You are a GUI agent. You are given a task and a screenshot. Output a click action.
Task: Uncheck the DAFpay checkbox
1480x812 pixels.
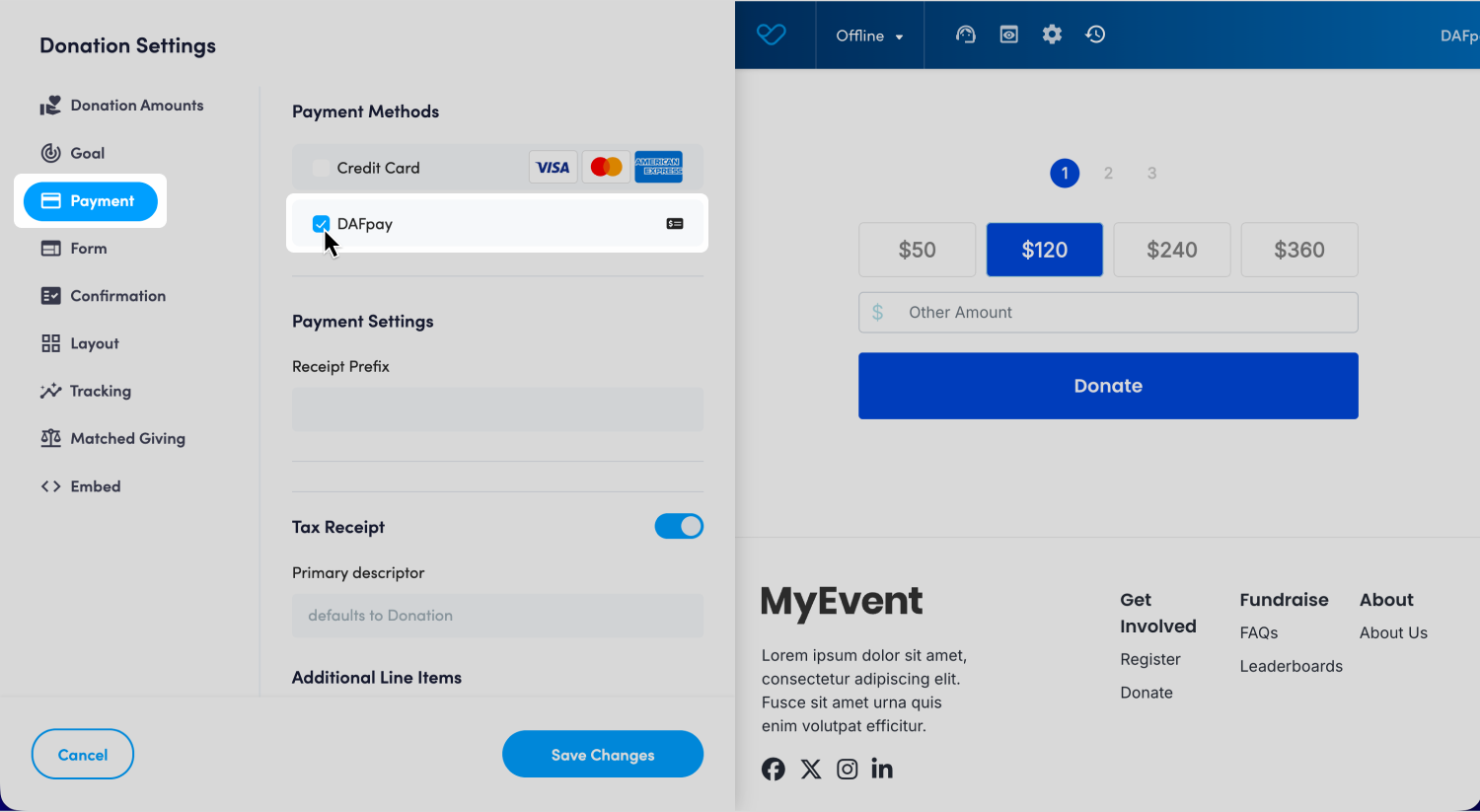pos(321,224)
